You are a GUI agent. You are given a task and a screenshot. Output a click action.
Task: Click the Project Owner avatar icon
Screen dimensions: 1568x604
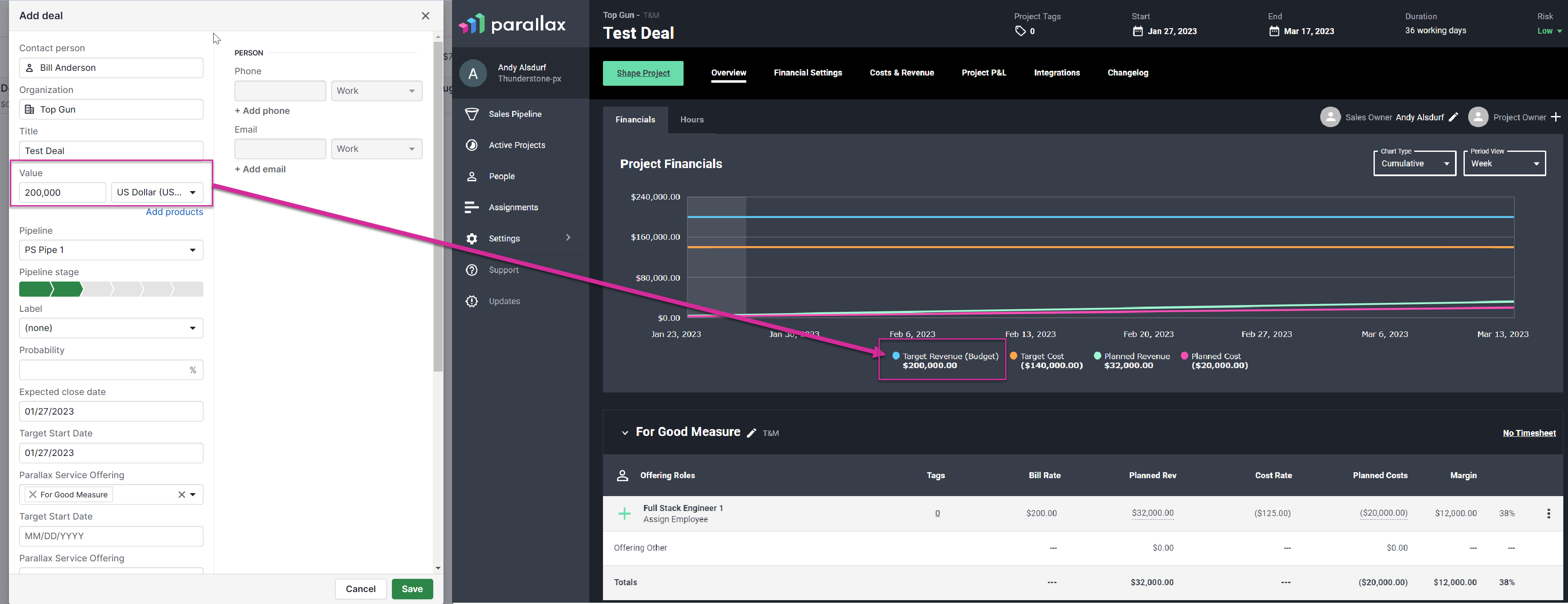point(1478,117)
